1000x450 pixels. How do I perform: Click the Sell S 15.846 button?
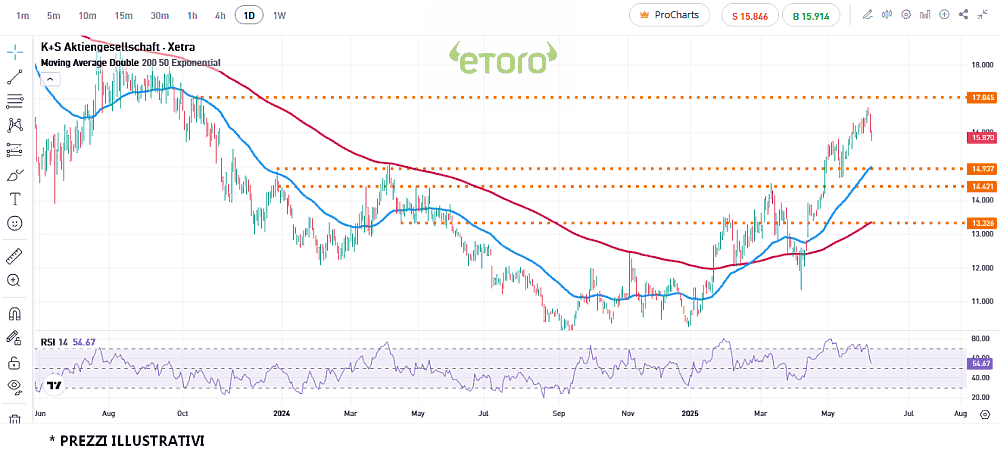pyautogui.click(x=749, y=15)
